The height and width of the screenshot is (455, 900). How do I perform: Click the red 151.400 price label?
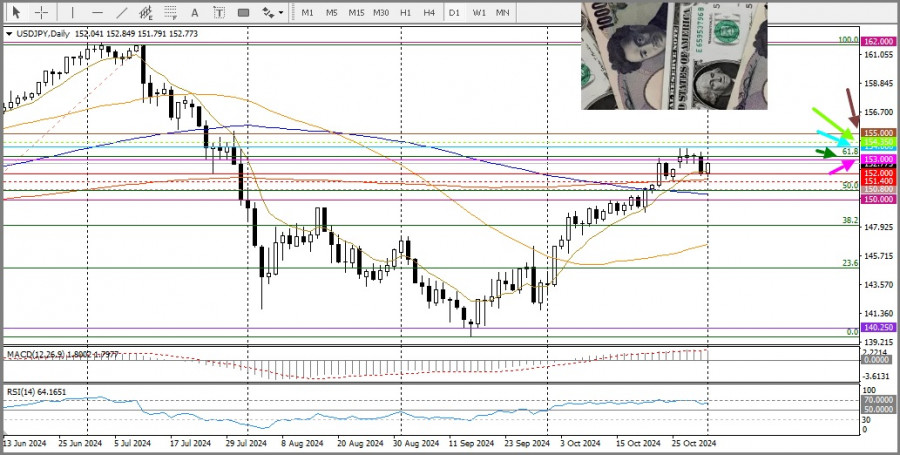pyautogui.click(x=878, y=181)
